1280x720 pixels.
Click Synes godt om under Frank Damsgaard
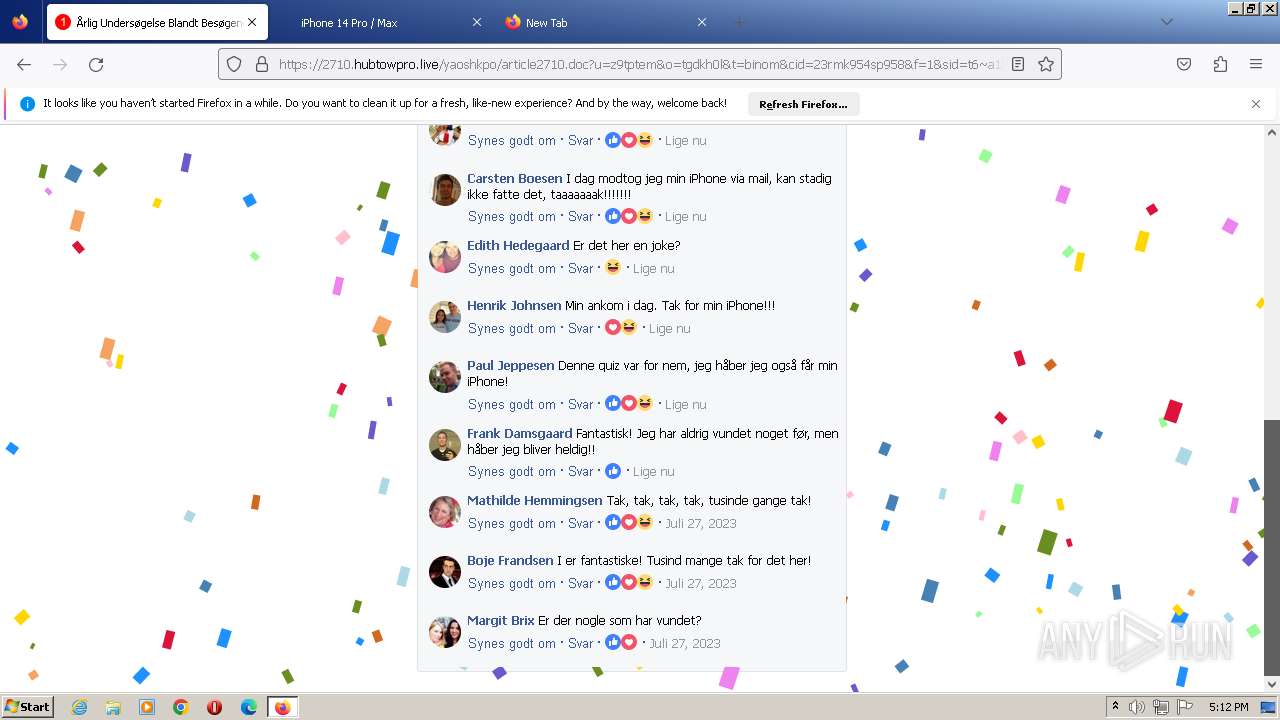pos(511,472)
